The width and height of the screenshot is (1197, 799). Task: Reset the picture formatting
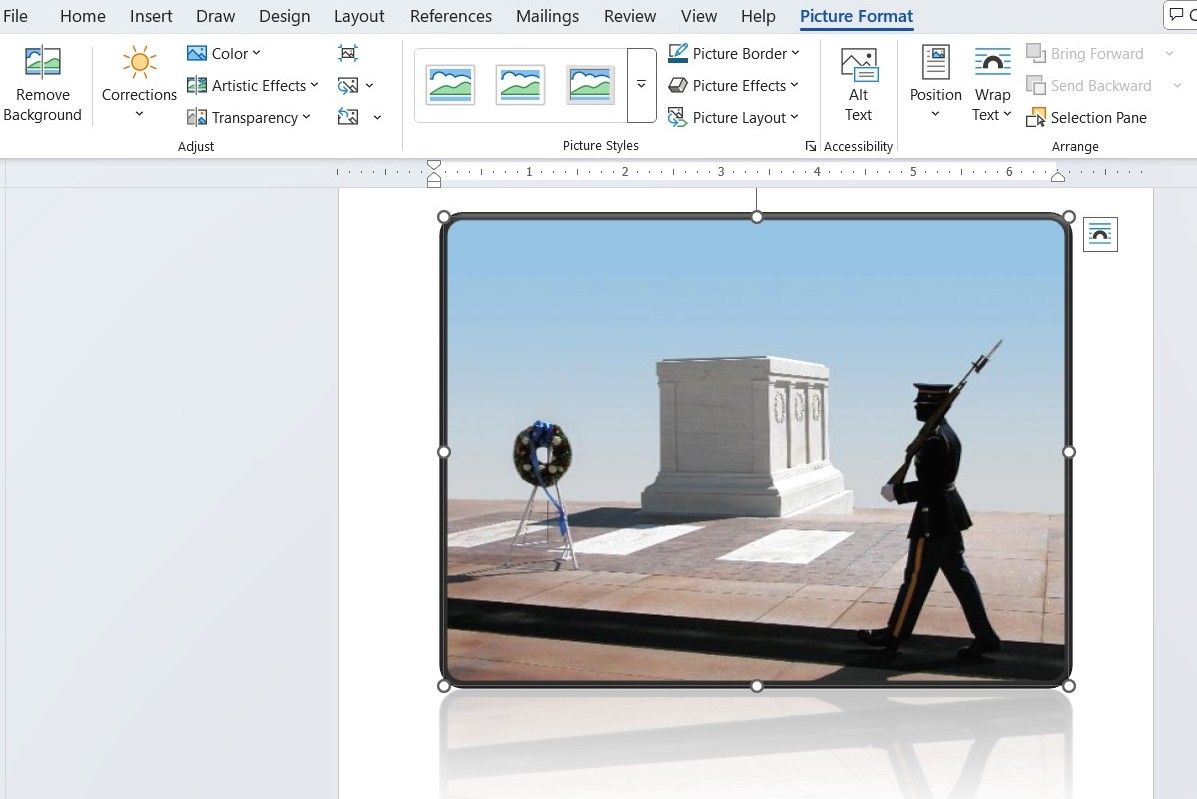356,117
